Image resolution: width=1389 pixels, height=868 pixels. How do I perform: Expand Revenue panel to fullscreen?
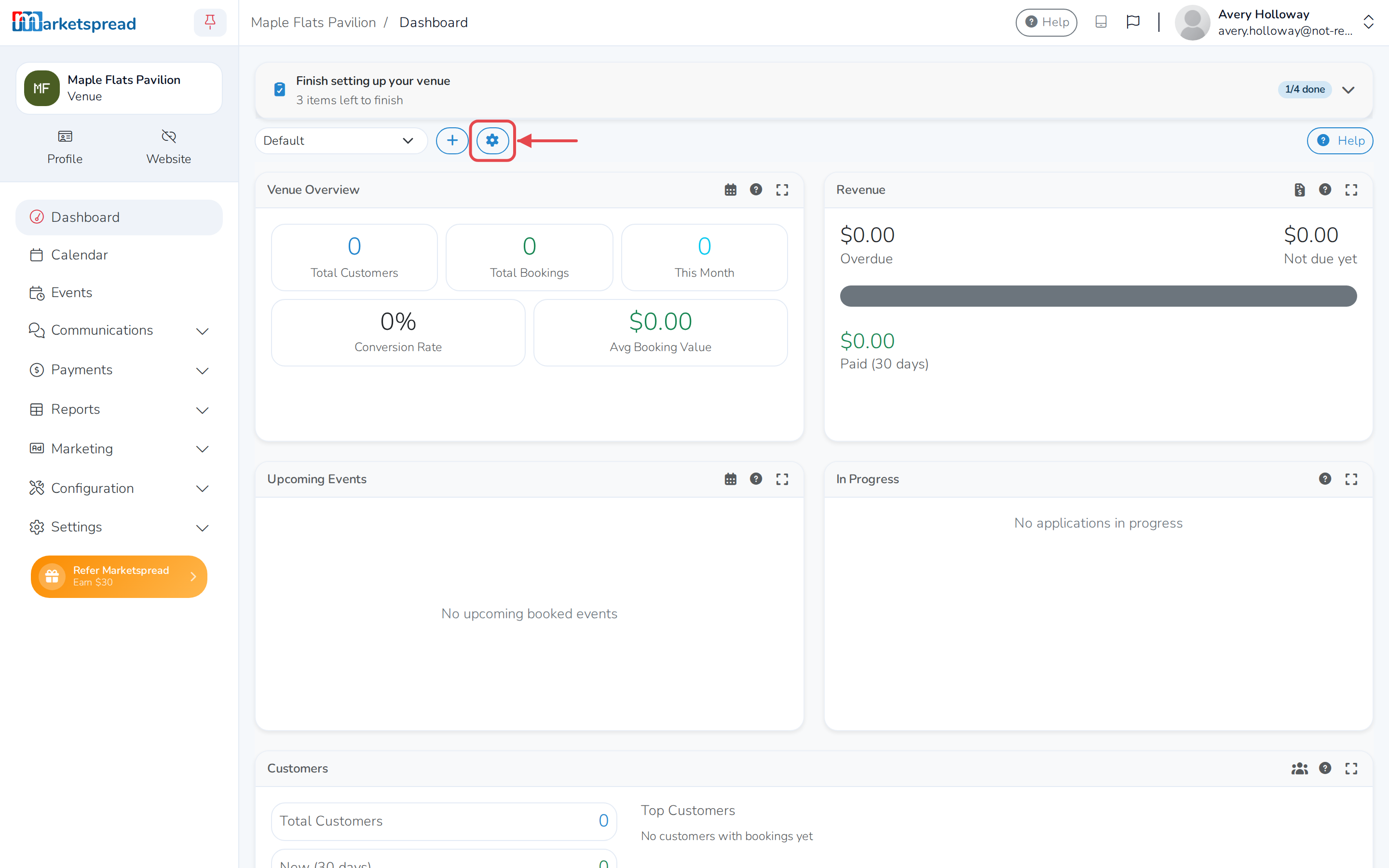1351,190
